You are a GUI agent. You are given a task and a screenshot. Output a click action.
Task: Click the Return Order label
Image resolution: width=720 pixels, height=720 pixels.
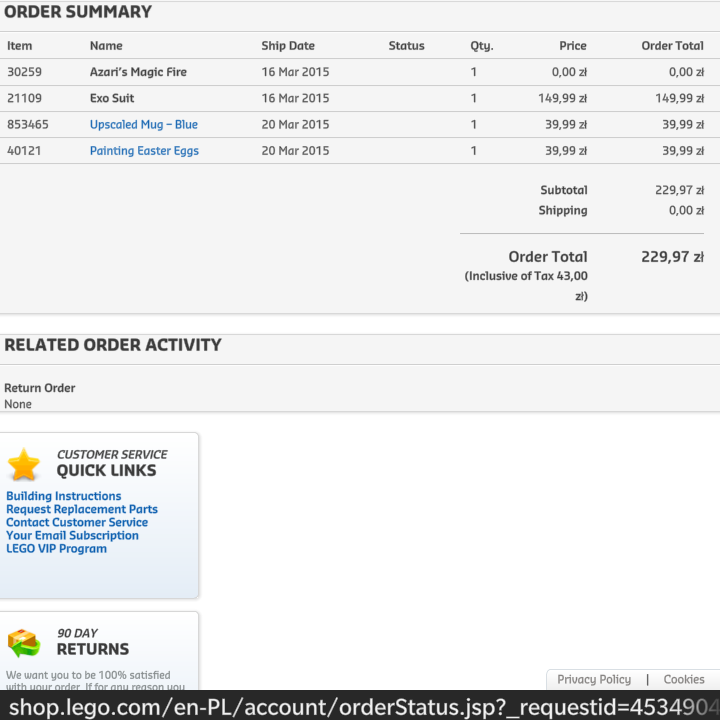tap(39, 388)
